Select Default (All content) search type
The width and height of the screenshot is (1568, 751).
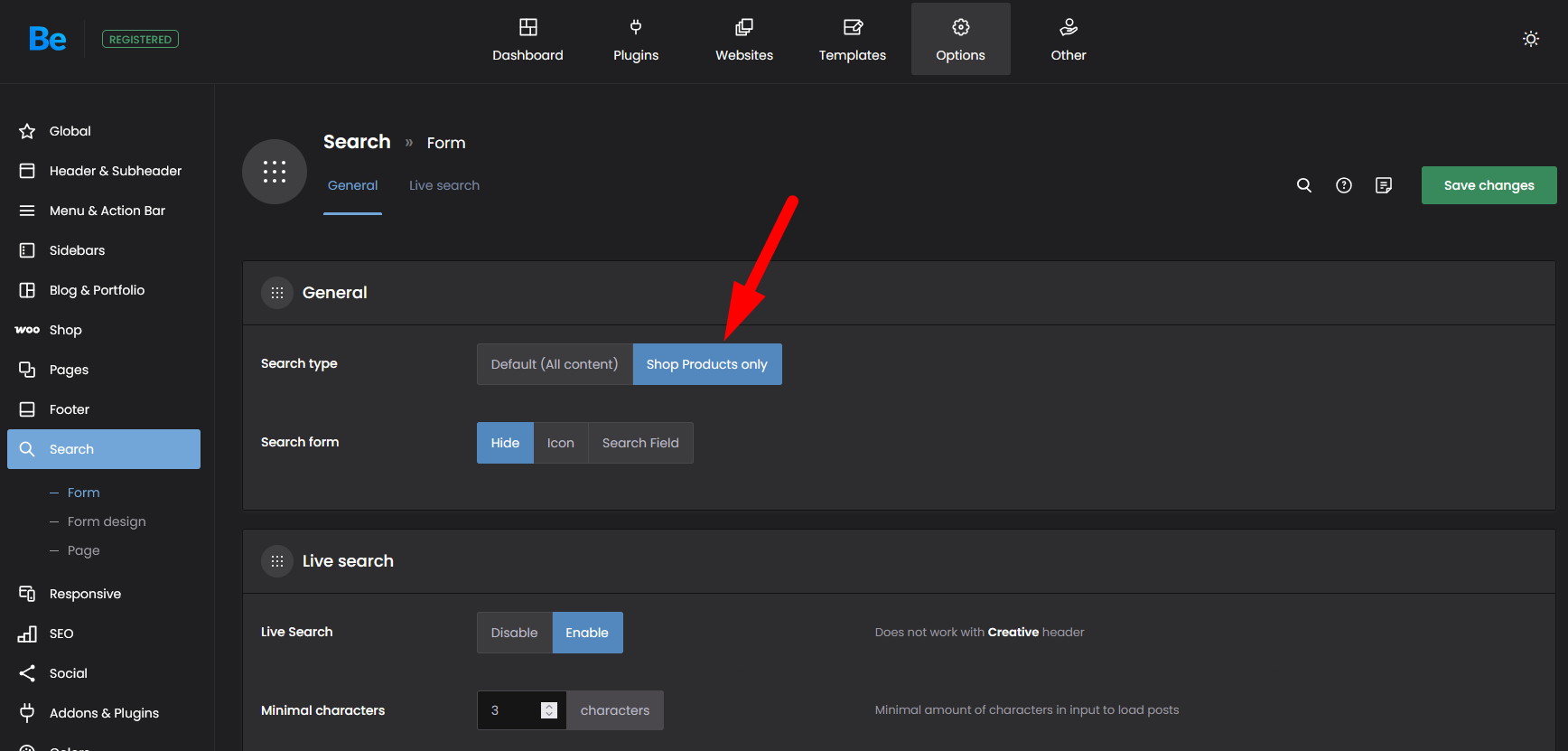coord(554,364)
